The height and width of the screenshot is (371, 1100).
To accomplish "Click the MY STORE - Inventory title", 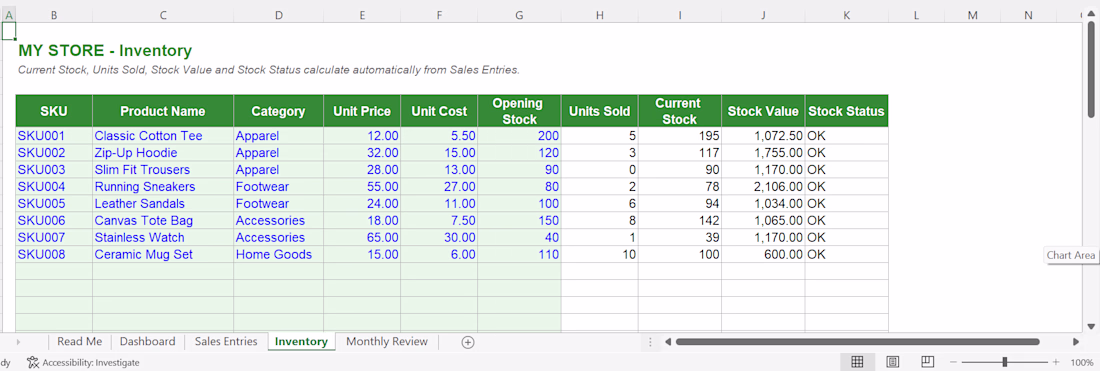I will point(105,50).
